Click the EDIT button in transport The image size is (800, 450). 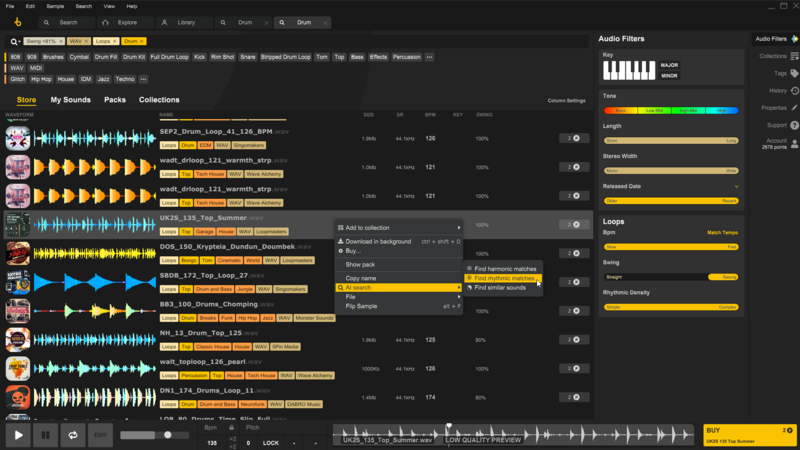(100, 435)
